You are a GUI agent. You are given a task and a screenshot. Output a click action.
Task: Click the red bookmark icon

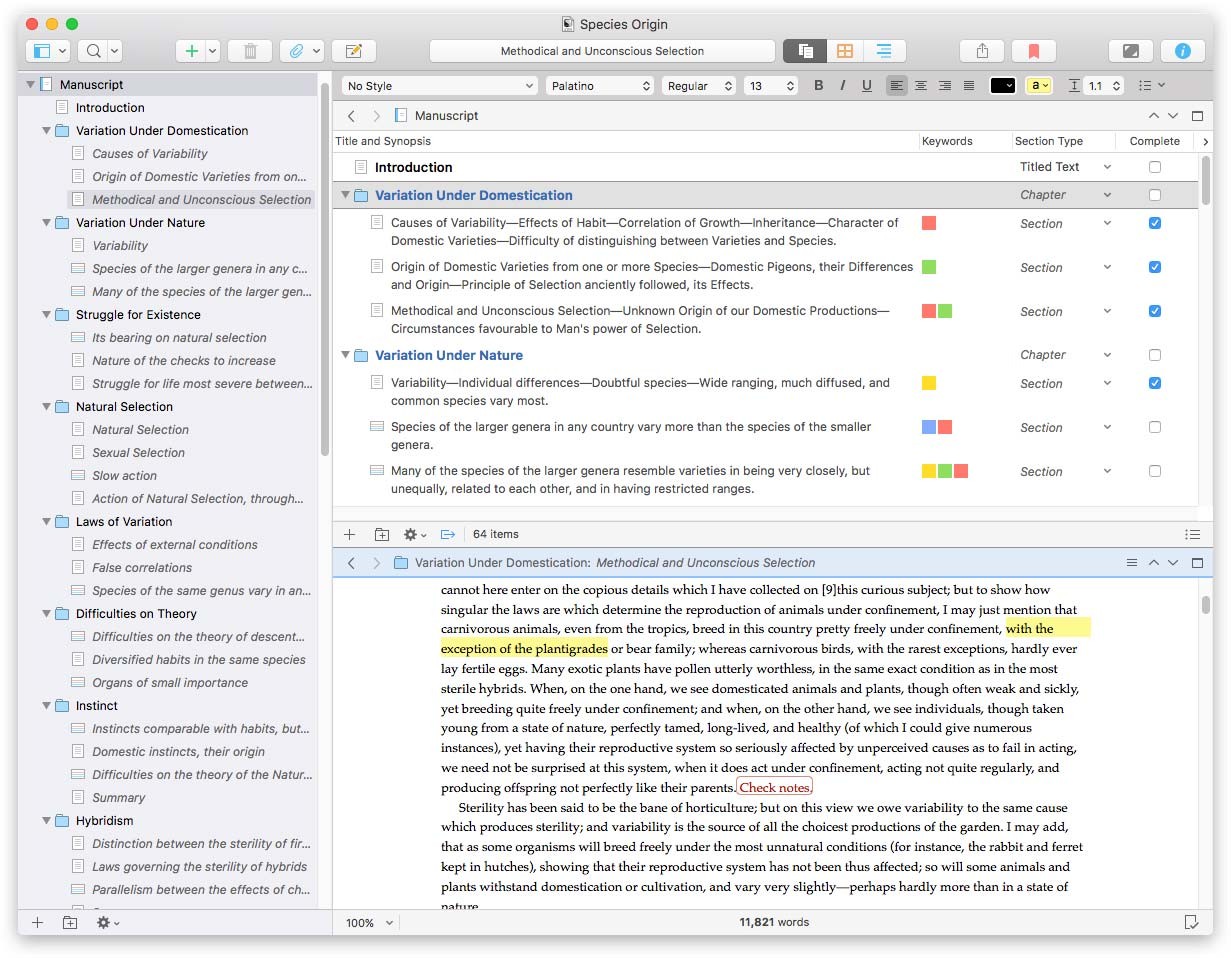point(1034,51)
